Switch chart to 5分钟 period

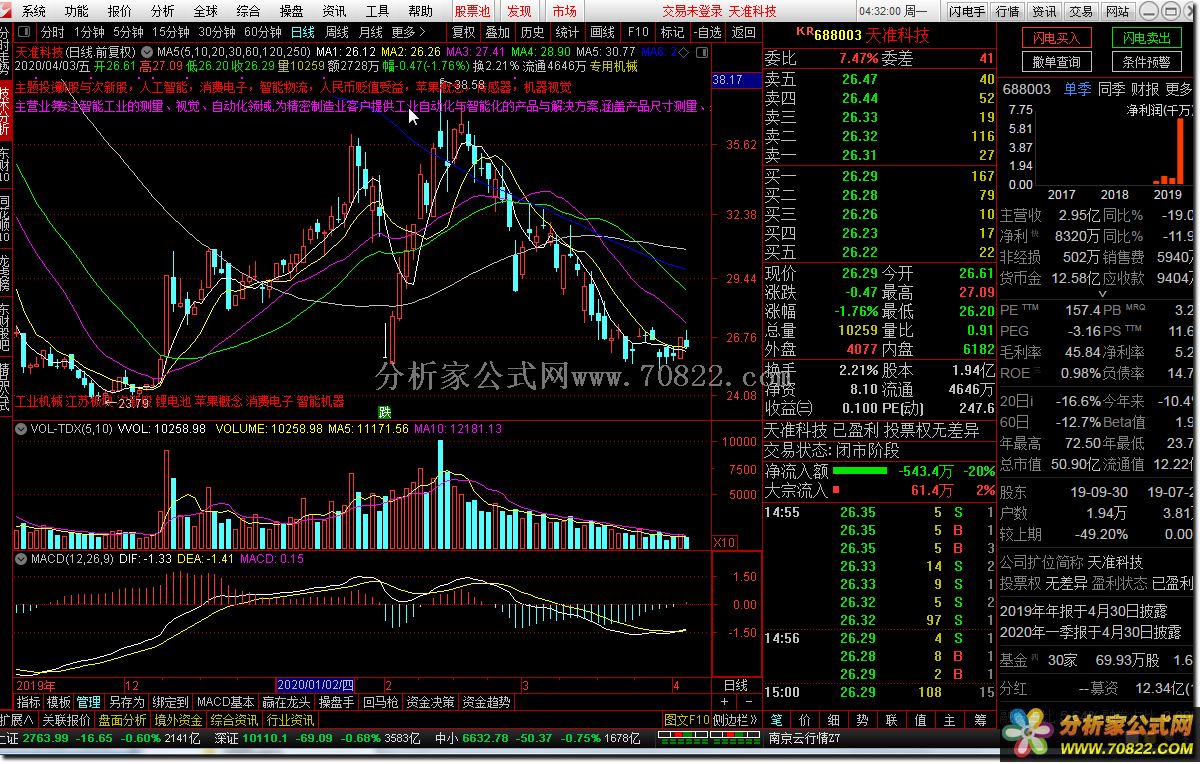(129, 32)
